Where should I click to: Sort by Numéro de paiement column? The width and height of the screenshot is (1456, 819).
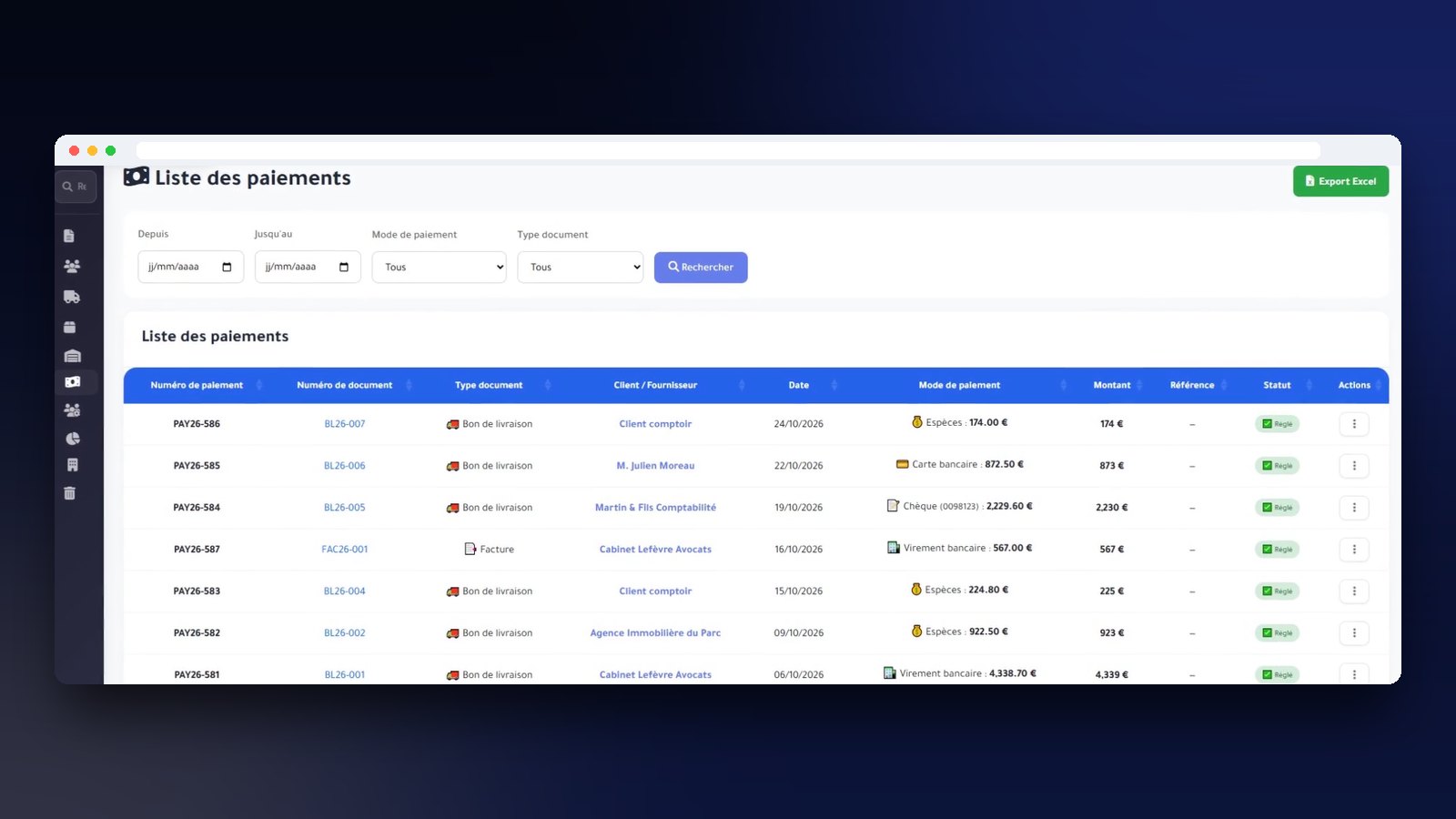(x=197, y=385)
